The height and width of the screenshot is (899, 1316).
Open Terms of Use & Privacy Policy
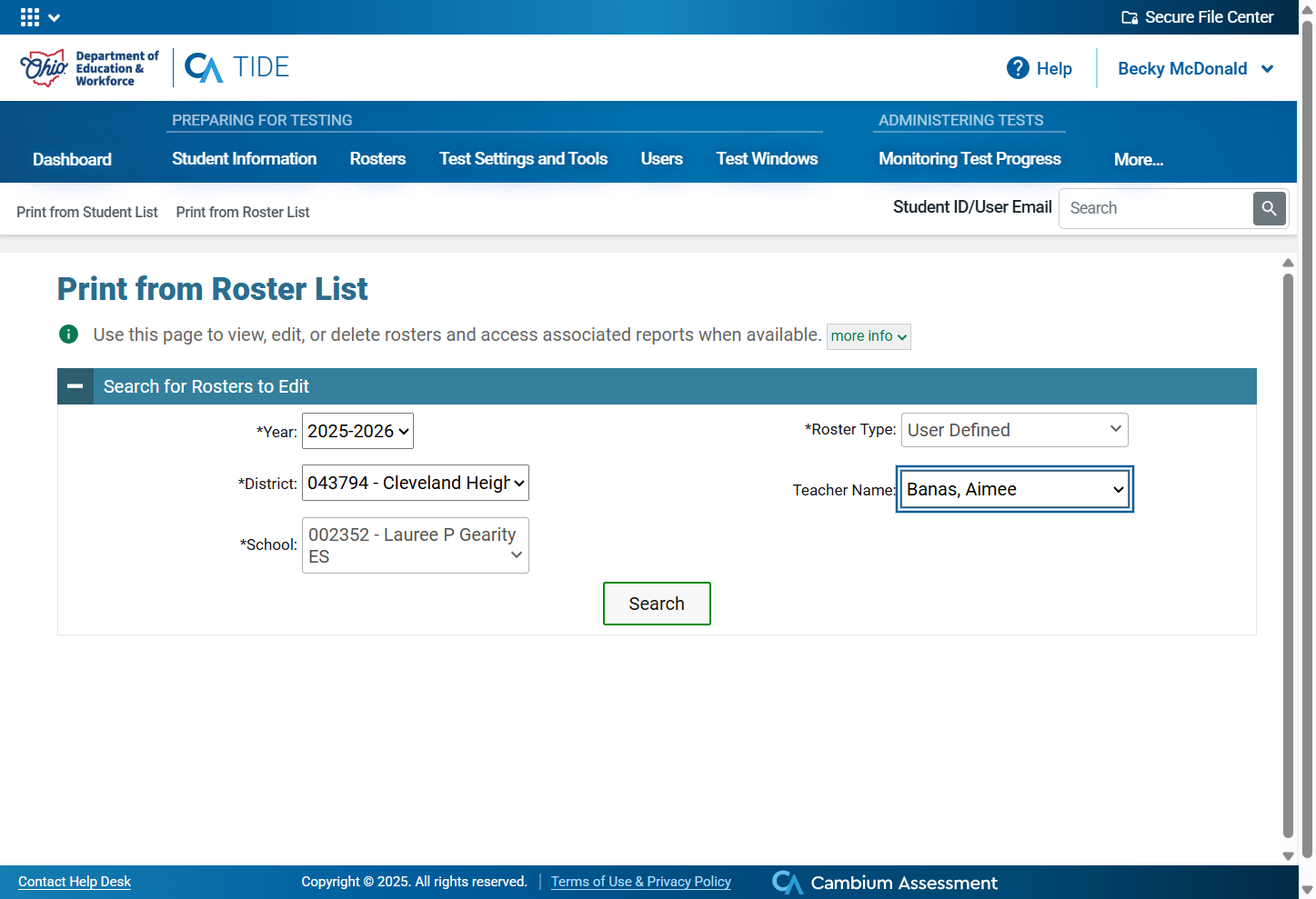641,882
